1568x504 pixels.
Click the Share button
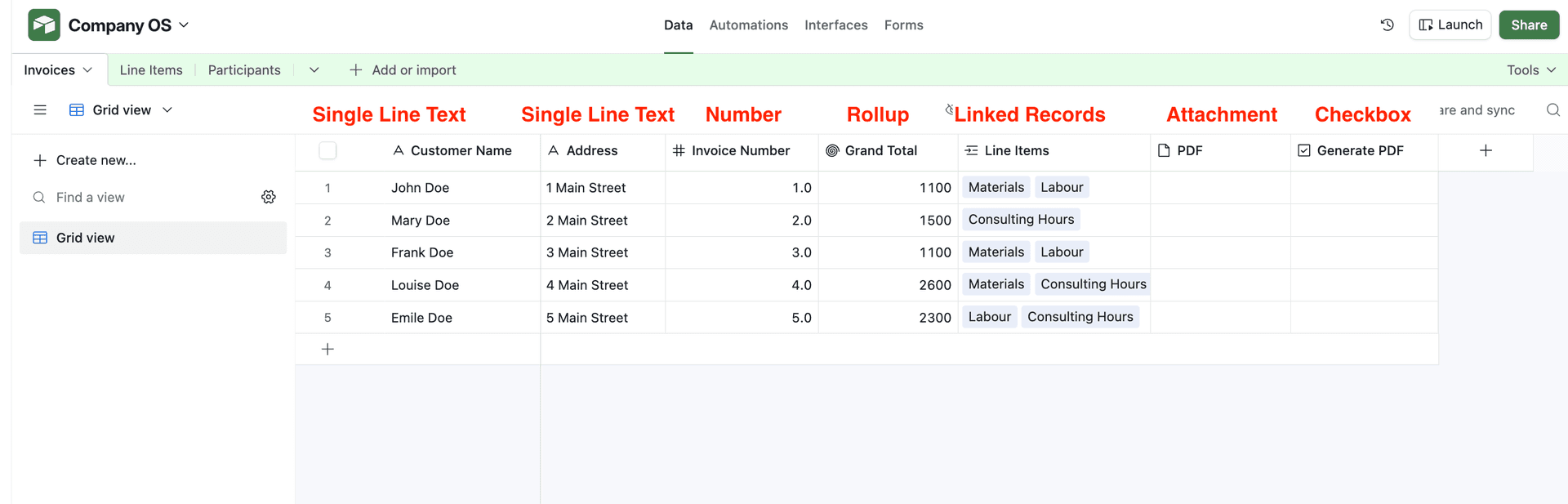pyautogui.click(x=1529, y=25)
